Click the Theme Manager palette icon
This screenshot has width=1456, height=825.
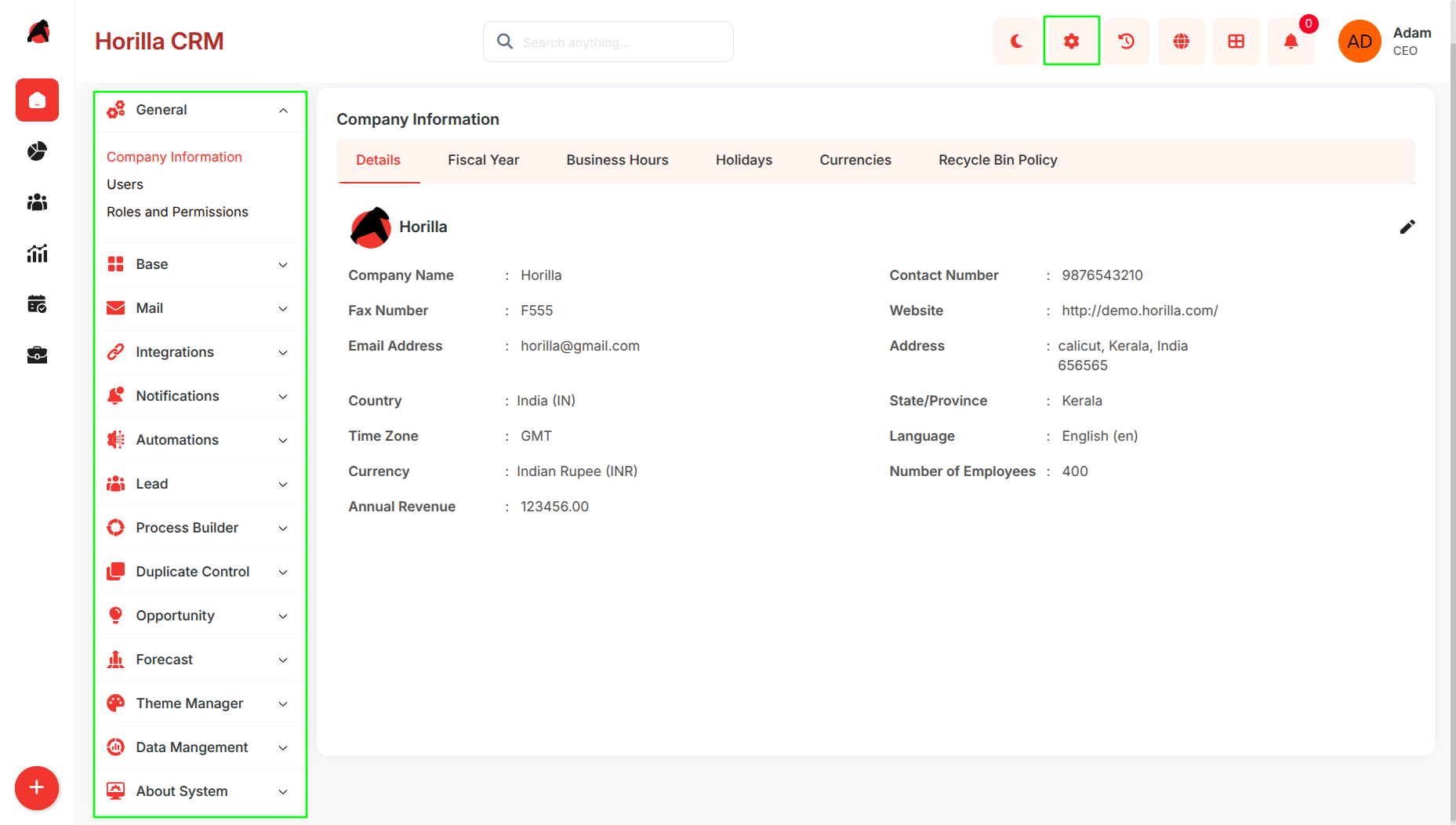click(x=116, y=703)
